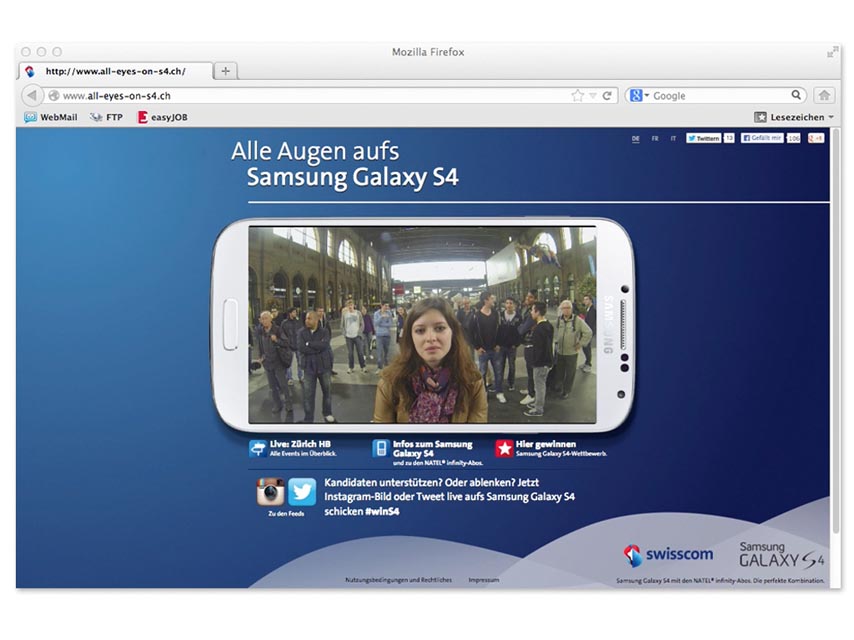Click the live video on the phone screen

tap(422, 325)
